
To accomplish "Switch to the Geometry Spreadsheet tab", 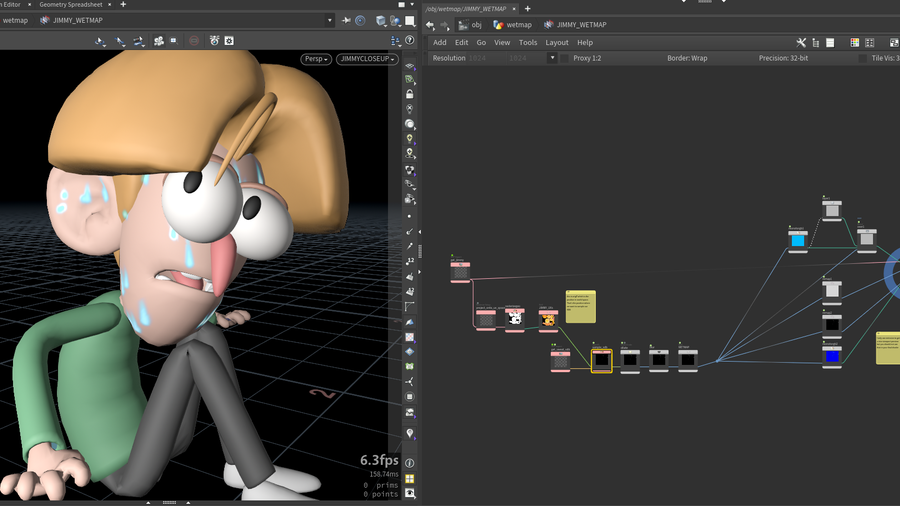I will 71,5.
